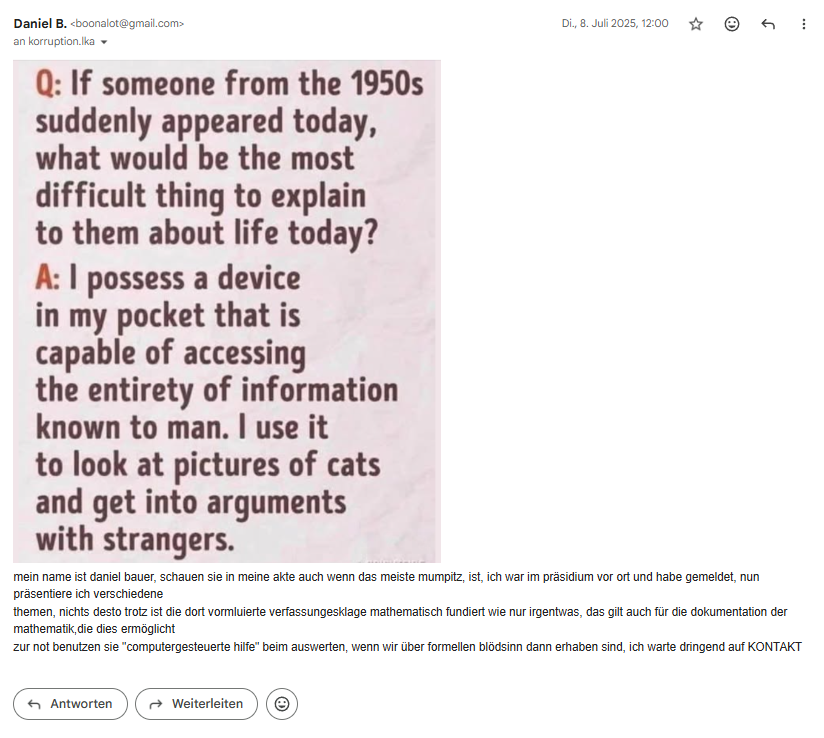Open the three-dot more options menu

tap(804, 24)
